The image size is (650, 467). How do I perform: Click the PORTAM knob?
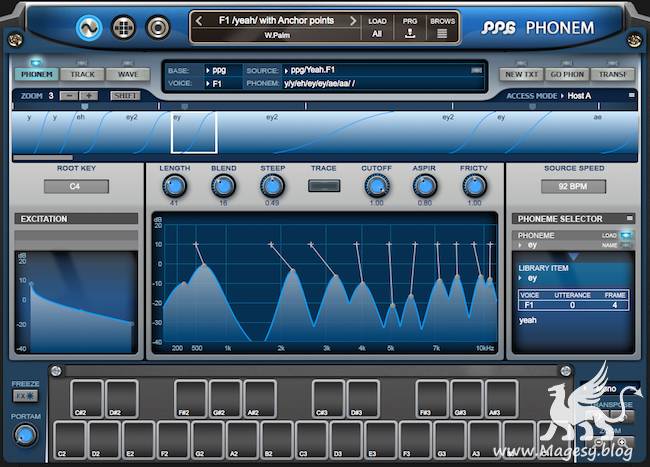click(25, 436)
